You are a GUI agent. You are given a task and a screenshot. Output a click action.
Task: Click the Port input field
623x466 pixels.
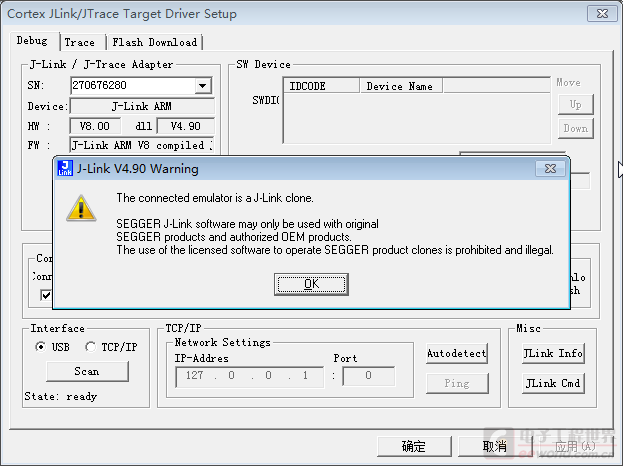[369, 376]
